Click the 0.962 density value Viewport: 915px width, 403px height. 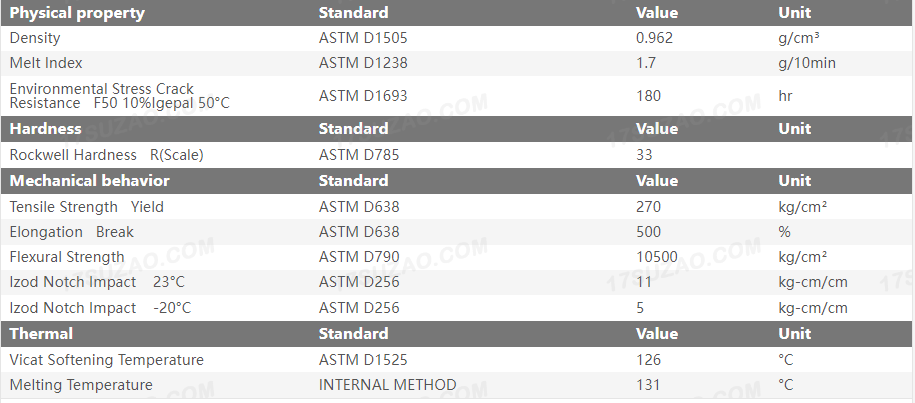coord(654,38)
